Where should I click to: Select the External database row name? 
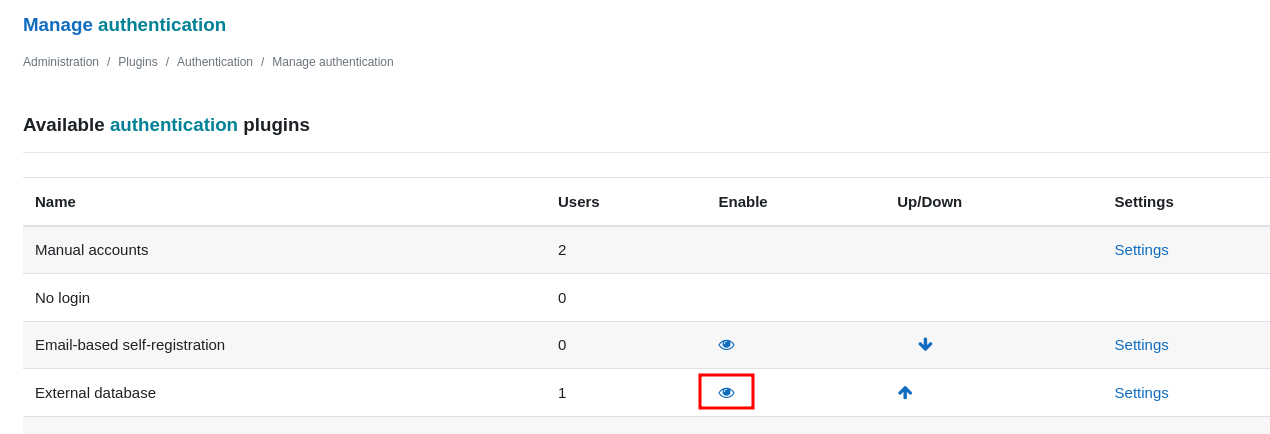95,392
